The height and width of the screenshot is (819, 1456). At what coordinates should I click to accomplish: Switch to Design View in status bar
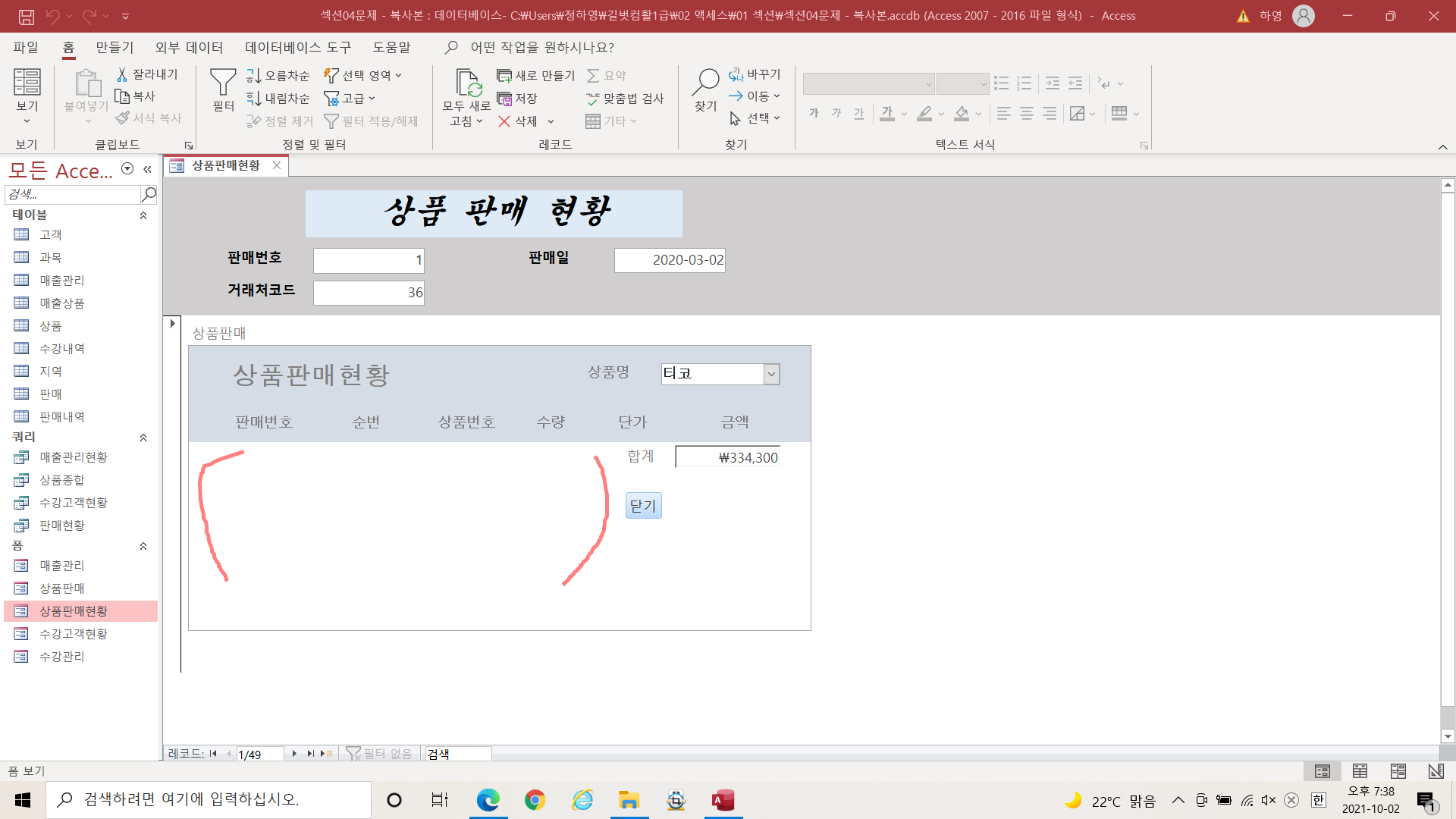(x=1436, y=771)
